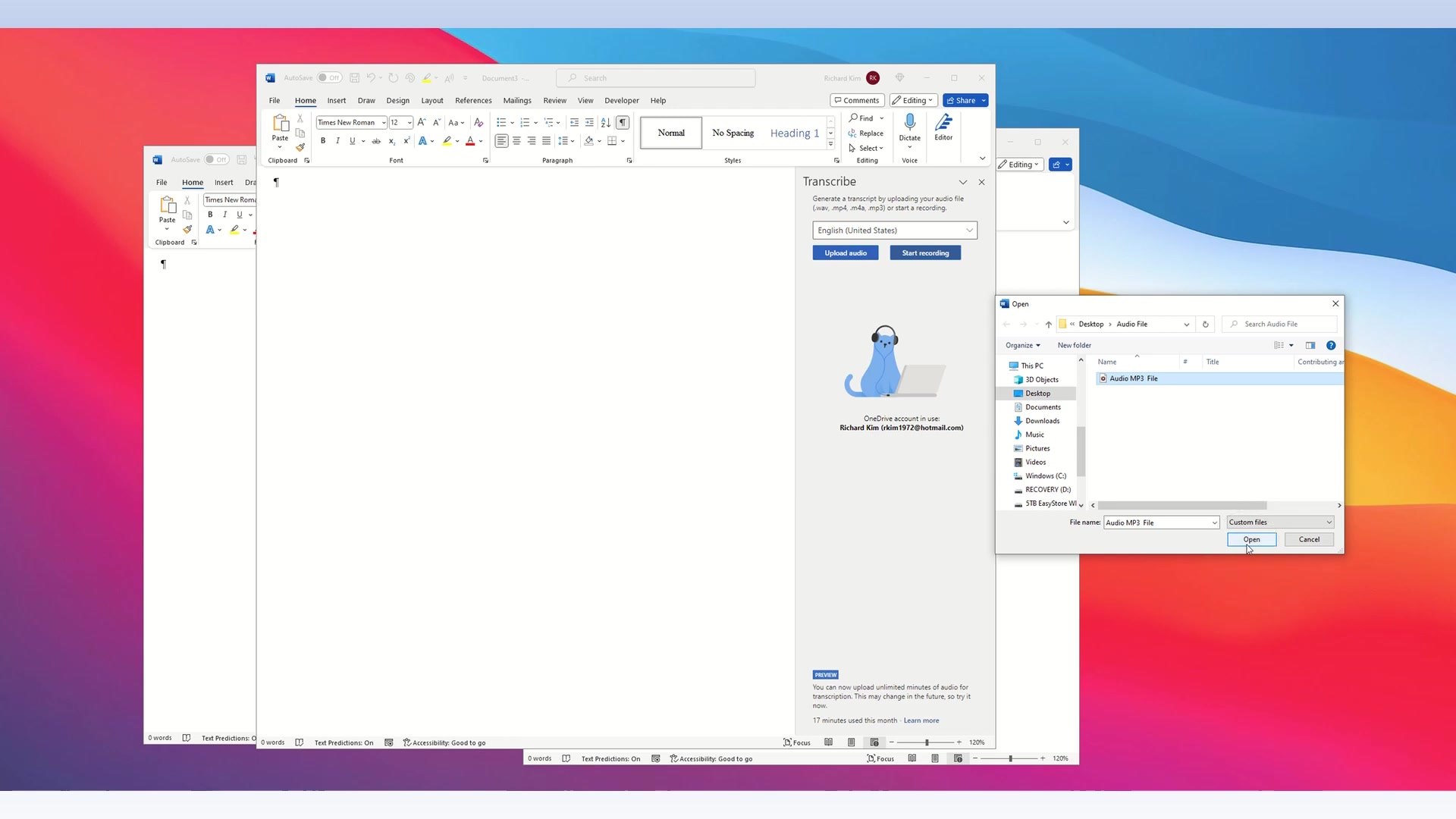Click the Increase Font Size icon
Screen dimensions: 1456x819
click(x=422, y=122)
